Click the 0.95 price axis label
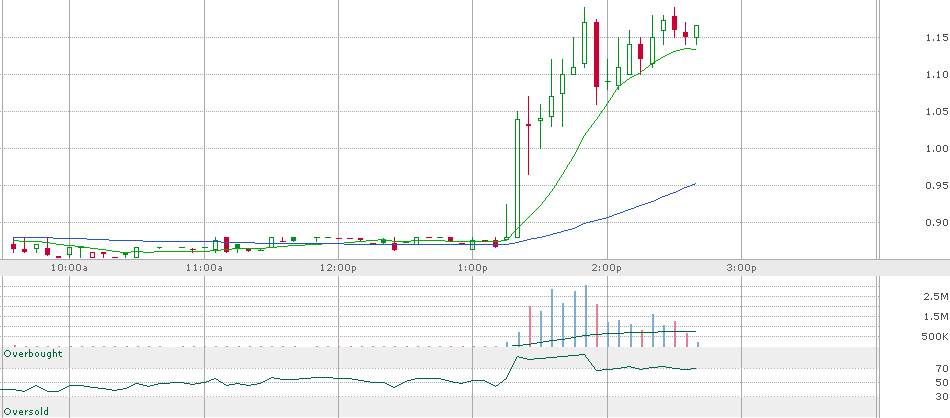 click(936, 185)
